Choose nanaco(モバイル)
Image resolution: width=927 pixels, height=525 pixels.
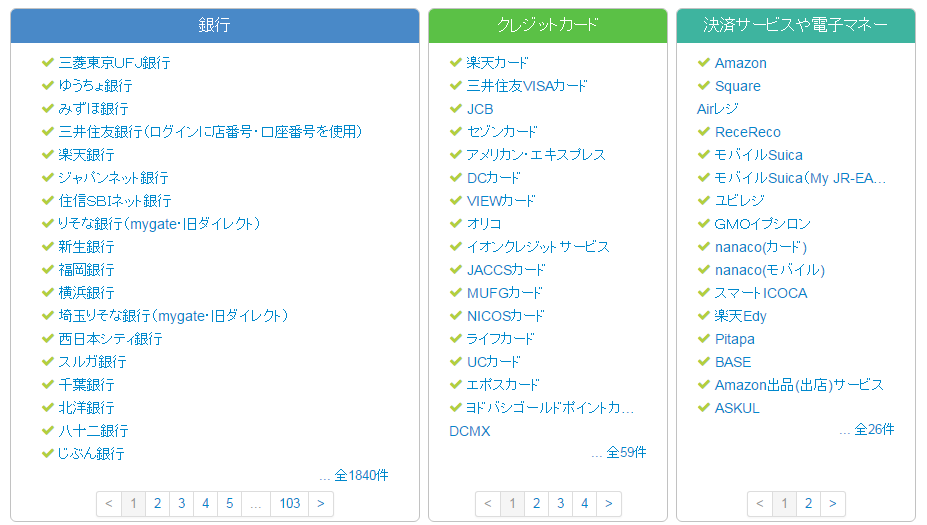[x=769, y=270]
